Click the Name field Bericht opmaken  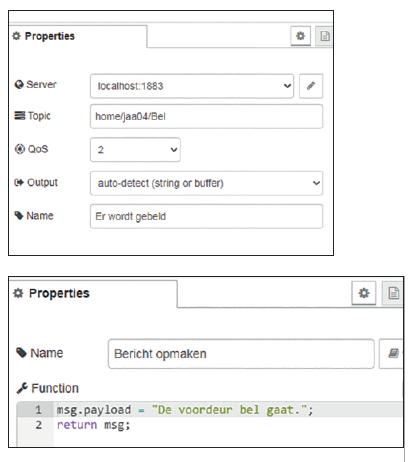point(241,354)
